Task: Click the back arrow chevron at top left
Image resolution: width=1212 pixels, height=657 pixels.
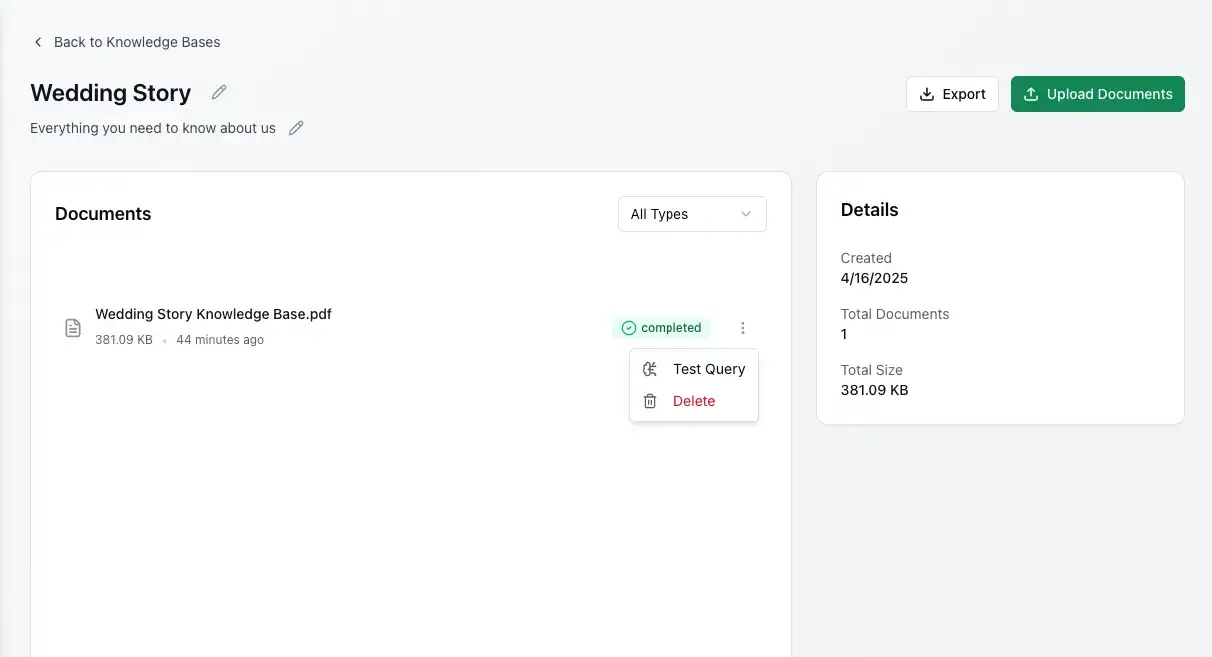Action: [37, 42]
